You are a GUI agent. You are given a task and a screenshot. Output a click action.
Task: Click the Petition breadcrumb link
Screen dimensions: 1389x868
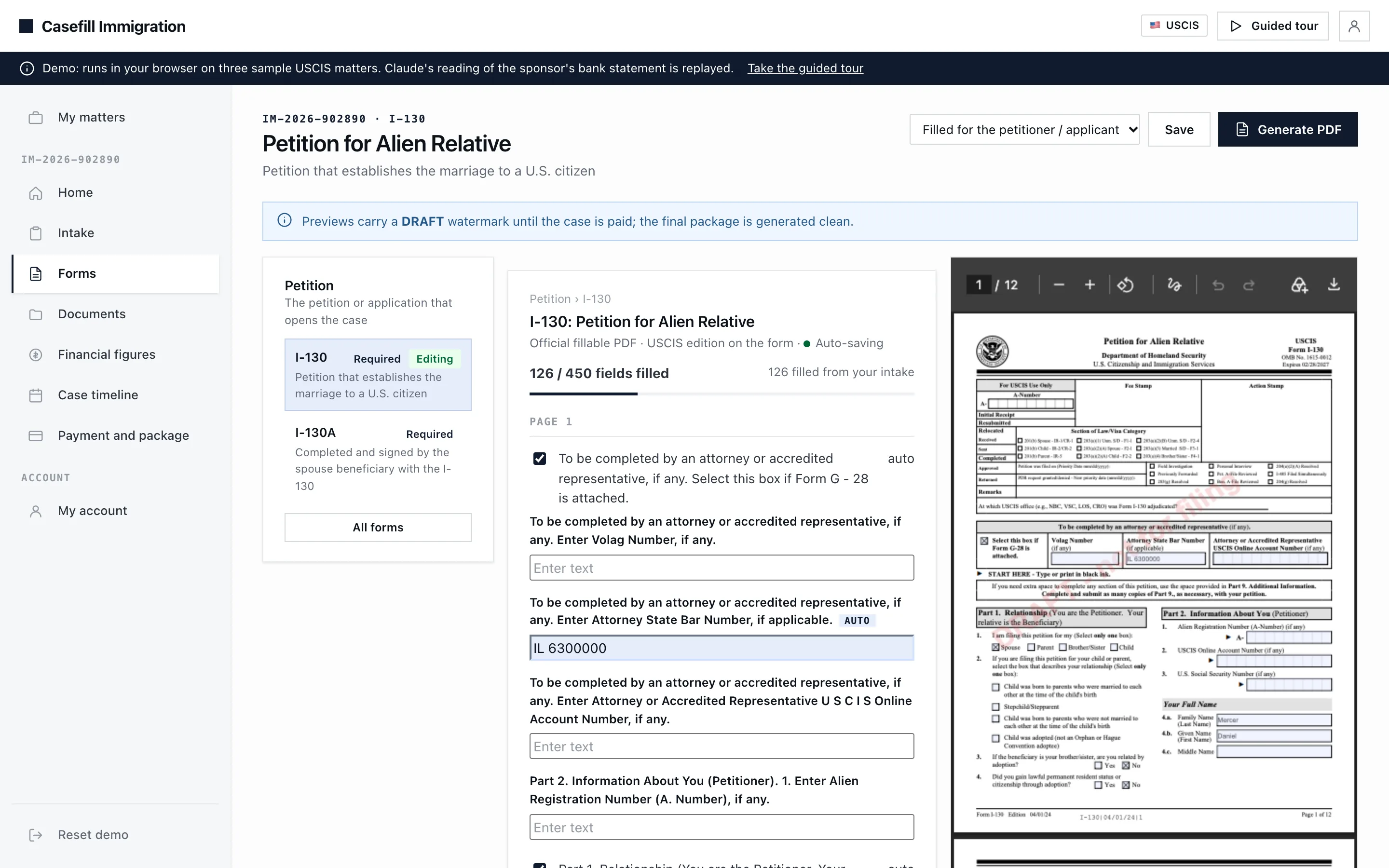tap(550, 298)
